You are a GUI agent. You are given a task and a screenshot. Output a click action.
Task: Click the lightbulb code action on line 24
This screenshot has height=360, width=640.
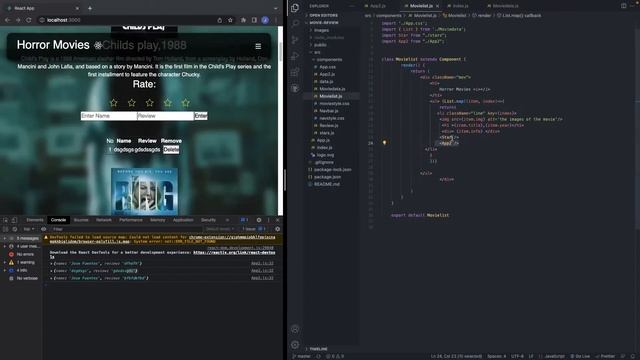point(384,142)
